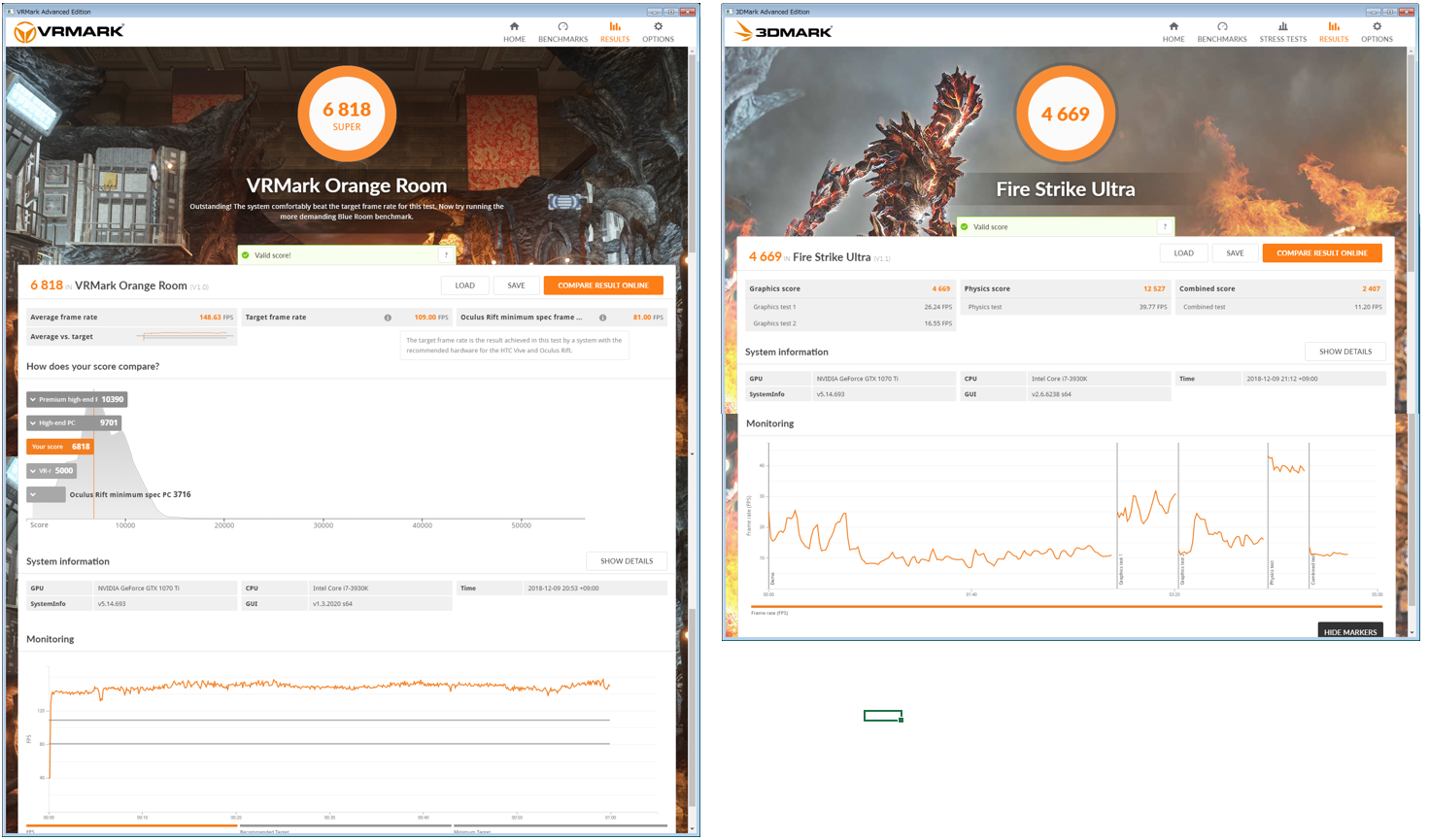This screenshot has height=840, width=1429.
Task: Click the 3DMark title bar app icon
Action: tap(731, 12)
